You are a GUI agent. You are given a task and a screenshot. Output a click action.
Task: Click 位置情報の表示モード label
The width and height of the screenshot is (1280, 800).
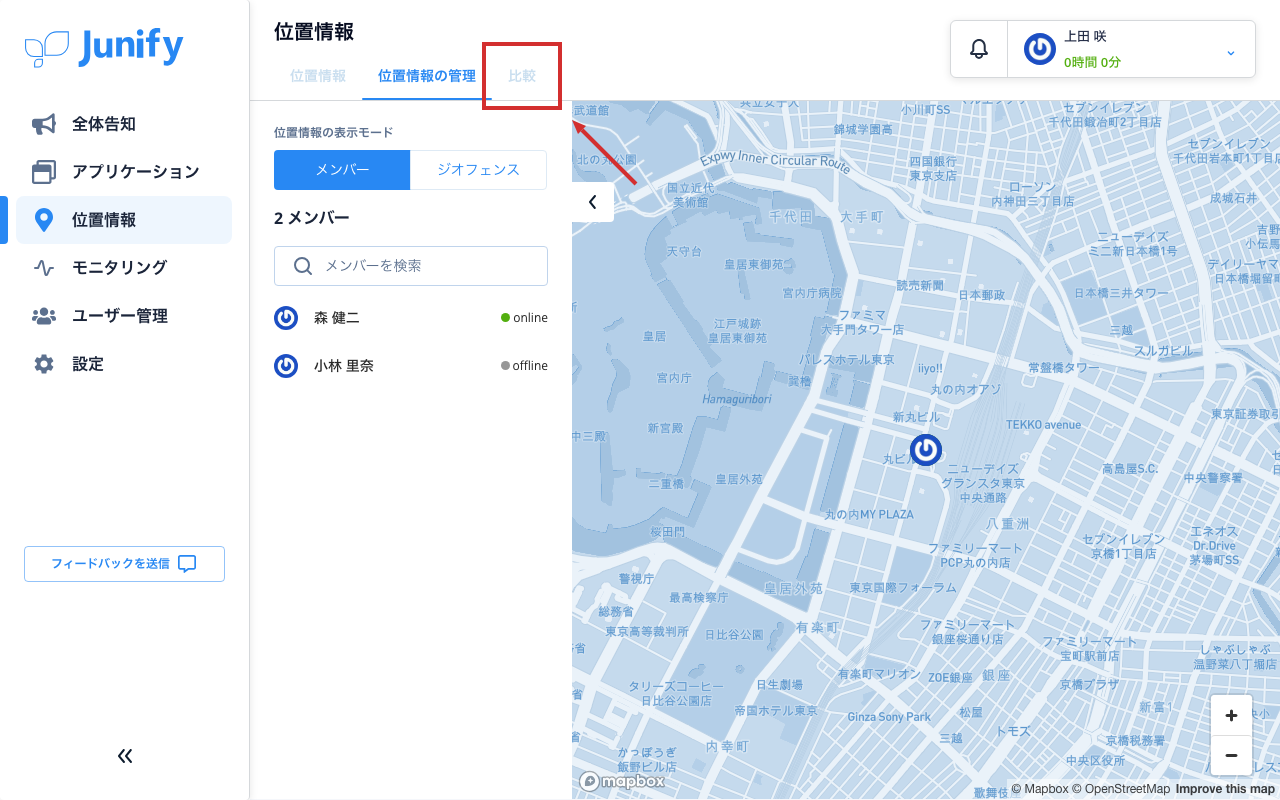[x=334, y=132]
